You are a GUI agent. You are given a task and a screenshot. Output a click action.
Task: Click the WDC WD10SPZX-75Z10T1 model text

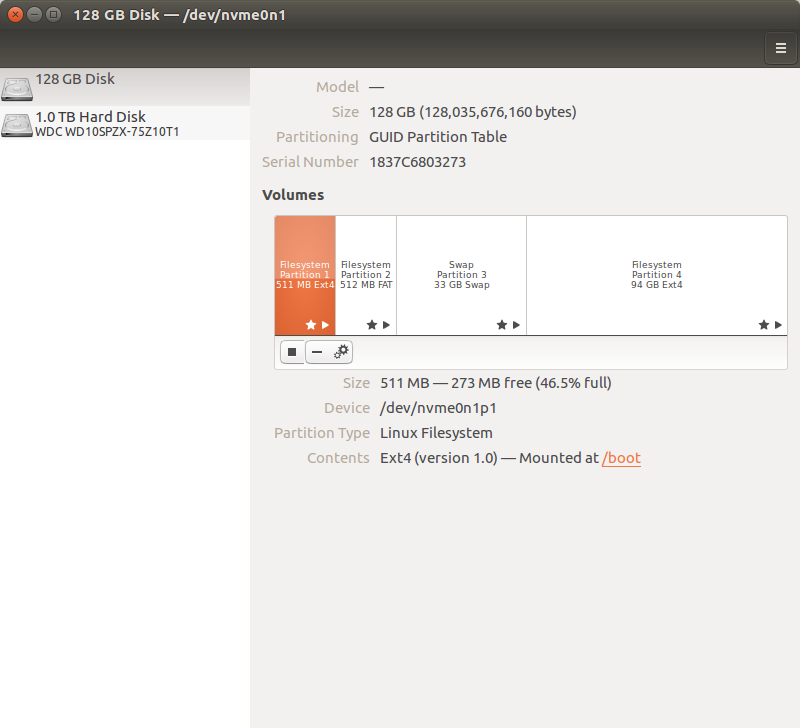(x=107, y=132)
